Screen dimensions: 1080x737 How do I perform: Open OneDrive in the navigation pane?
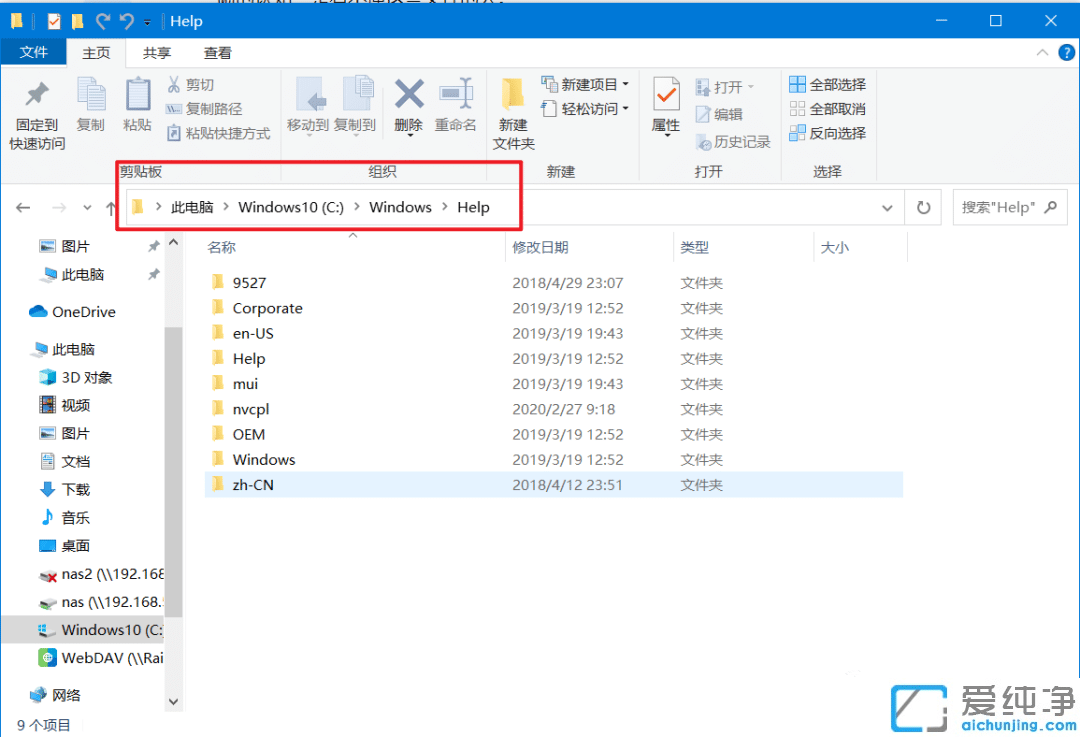72,312
